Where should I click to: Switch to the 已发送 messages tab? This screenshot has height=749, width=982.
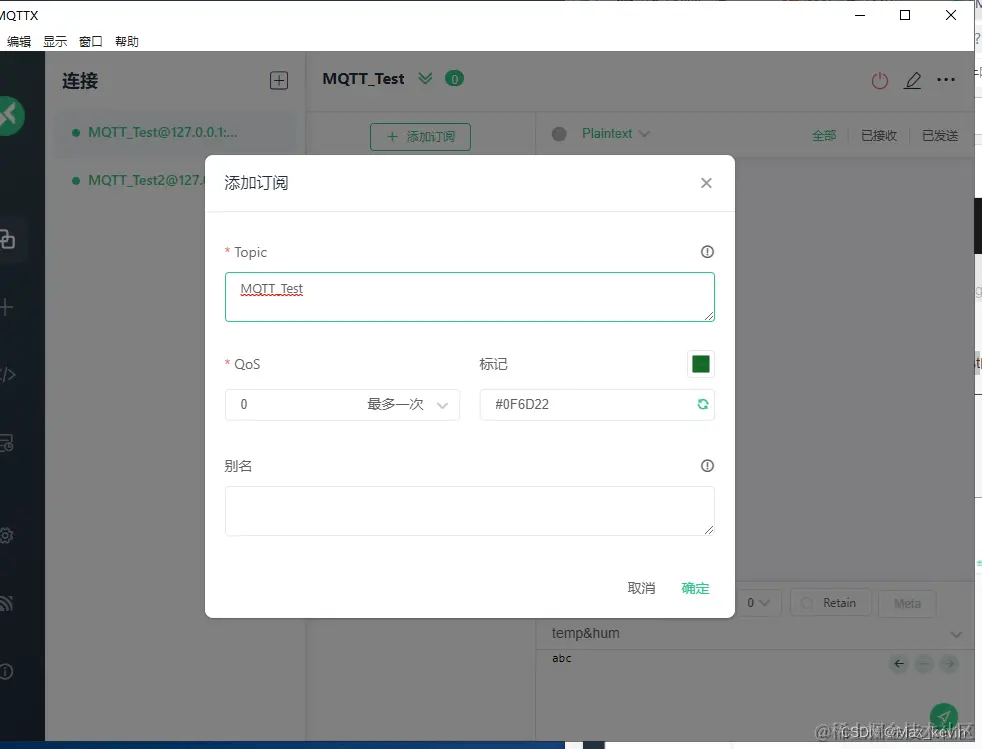[x=940, y=135]
